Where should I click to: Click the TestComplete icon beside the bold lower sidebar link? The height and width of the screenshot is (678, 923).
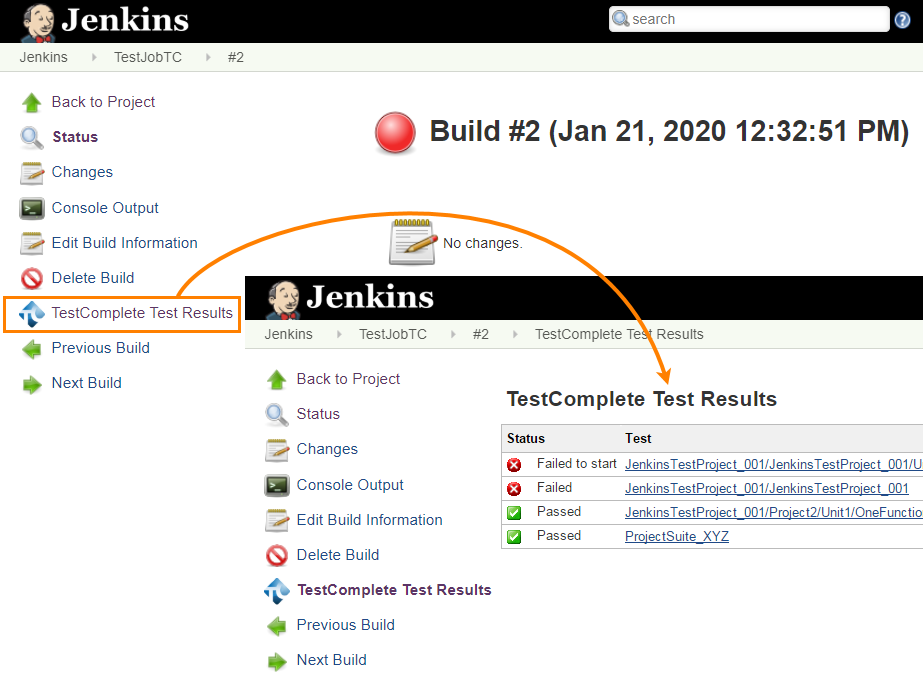277,591
